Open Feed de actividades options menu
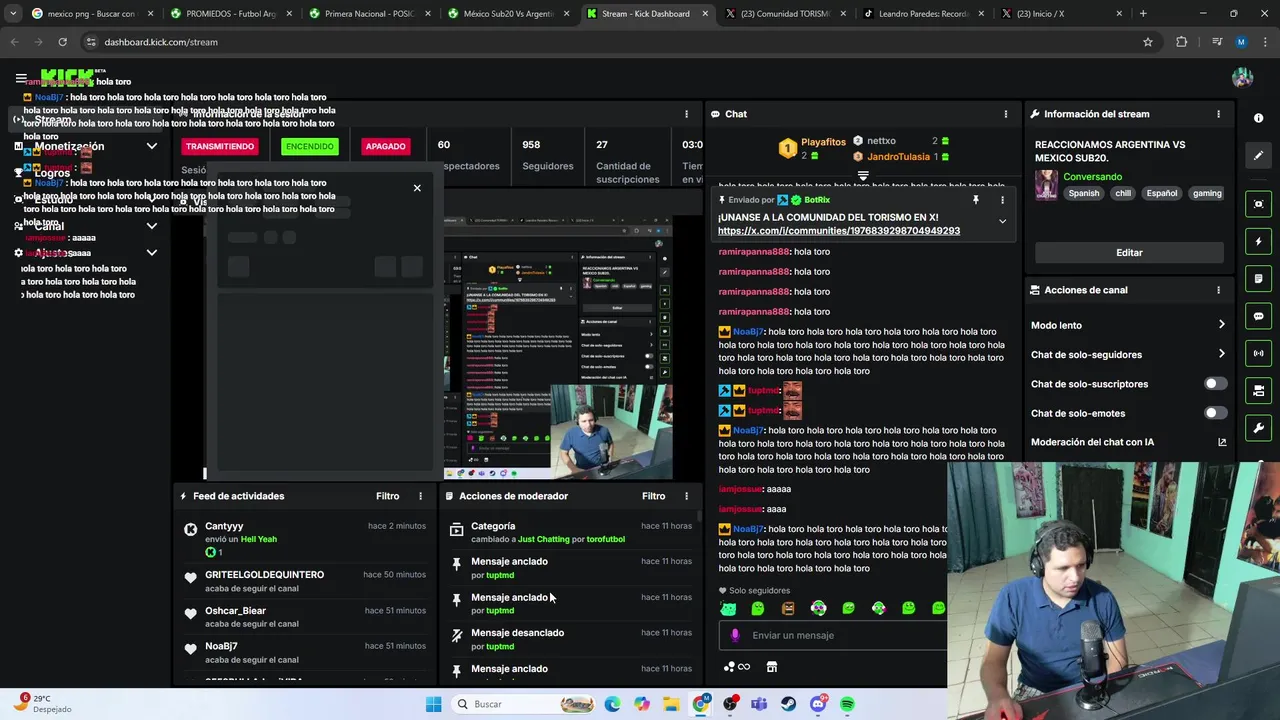Screen dimensions: 1280x720 pos(420,496)
